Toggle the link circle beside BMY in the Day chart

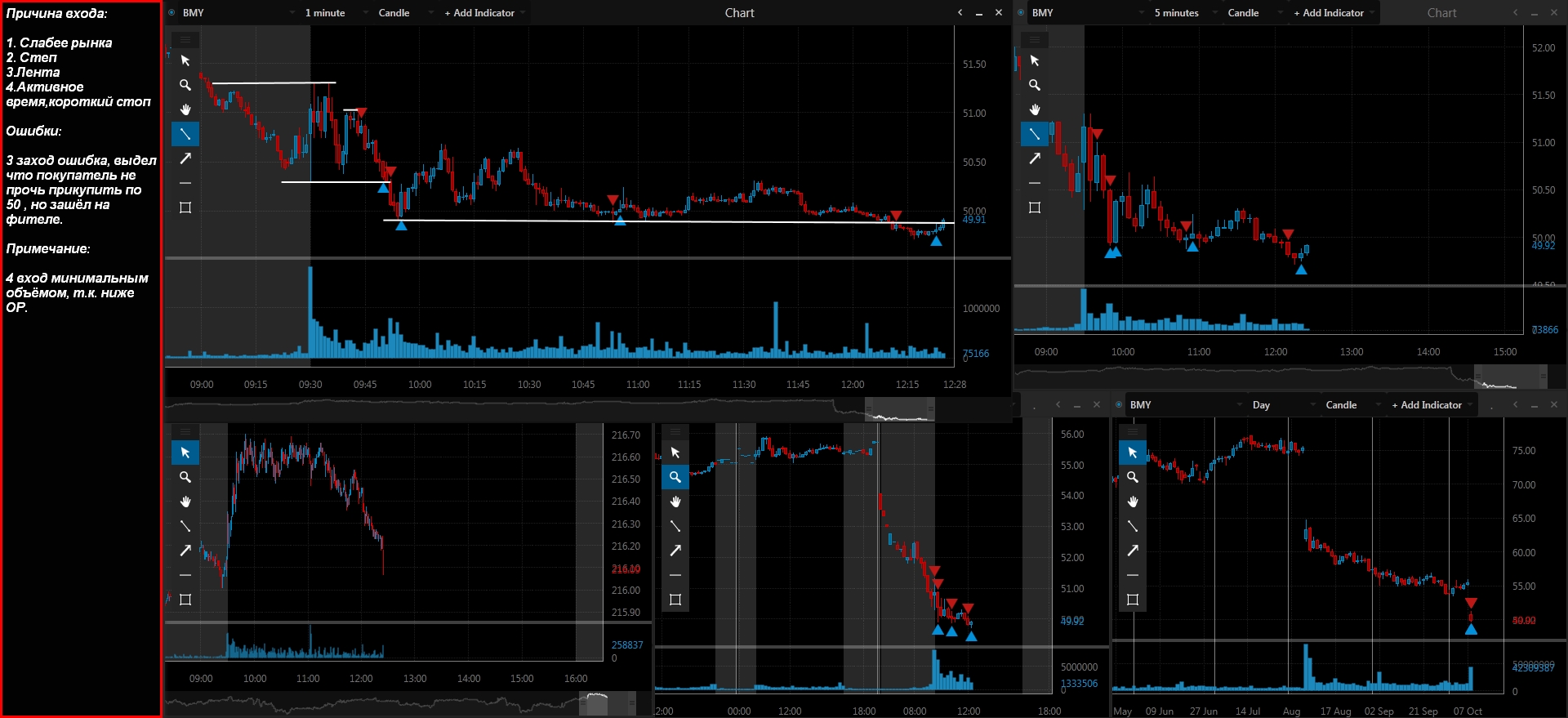coord(1119,405)
